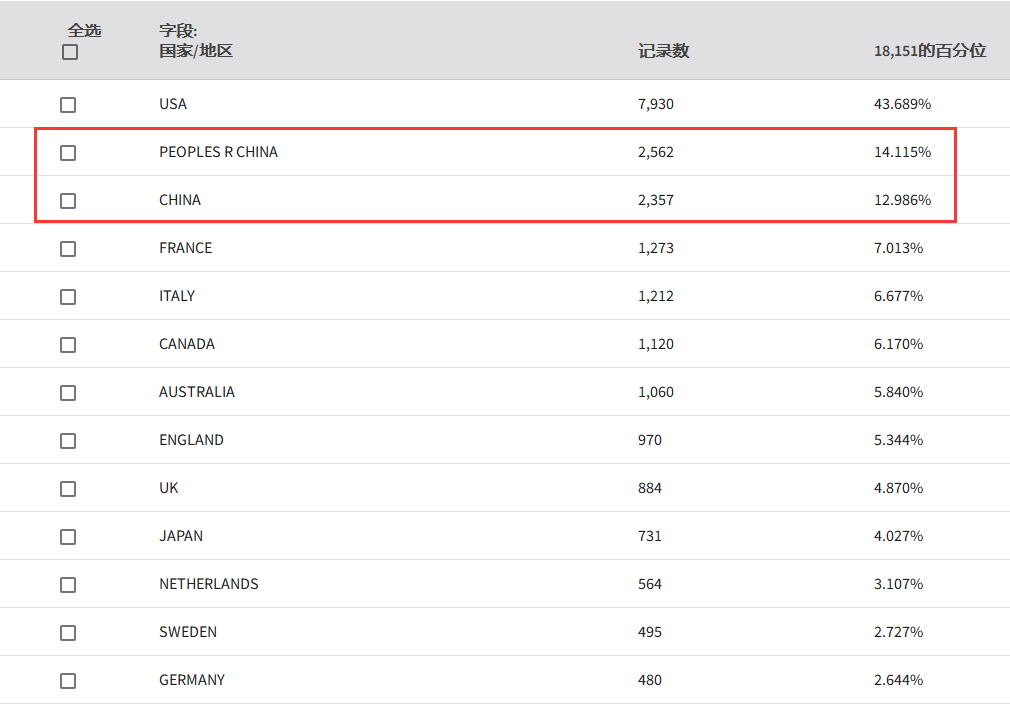Image resolution: width=1010 pixels, height=705 pixels.
Task: Click the PEOPLES R CHINA country name
Action: [x=218, y=152]
